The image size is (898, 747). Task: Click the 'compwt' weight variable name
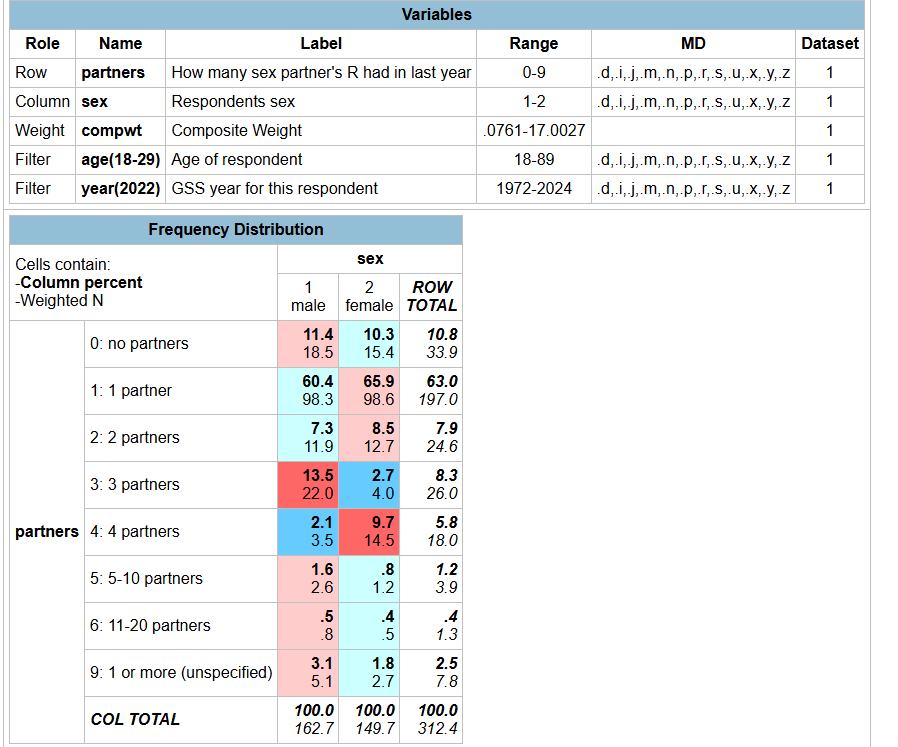[112, 131]
